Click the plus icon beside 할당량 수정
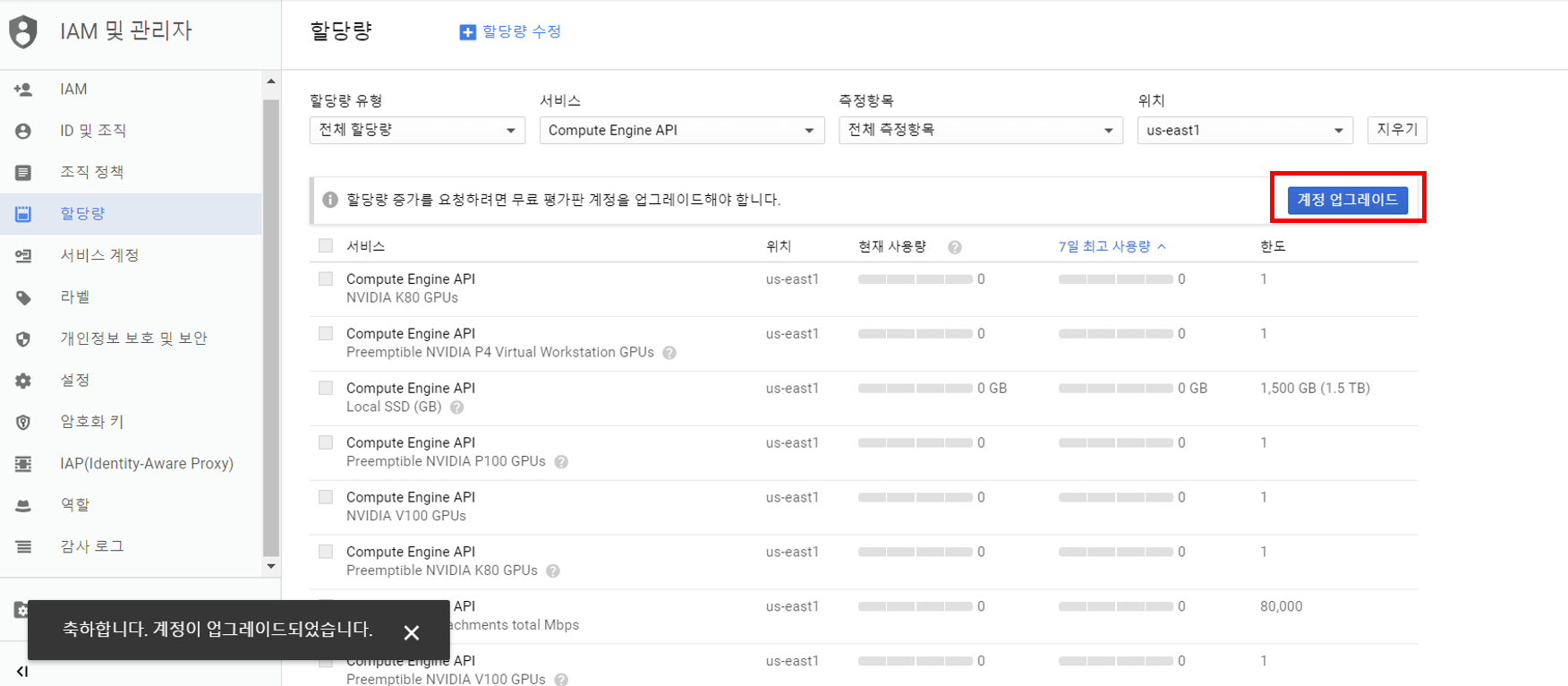The width and height of the screenshot is (1568, 686). pyautogui.click(x=467, y=32)
